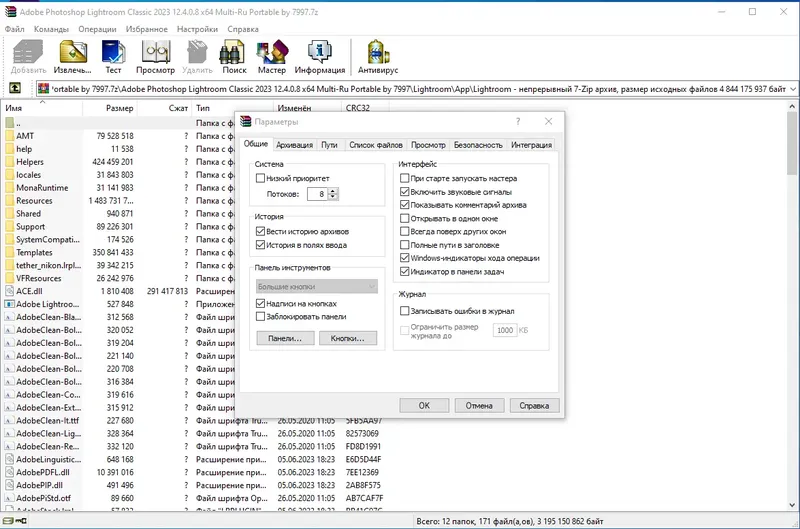
Task: Click the disk icon in status bar
Action: coord(8,521)
